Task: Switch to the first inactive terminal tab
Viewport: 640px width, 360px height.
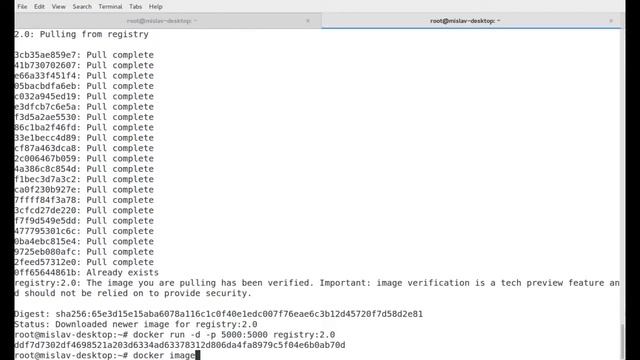Action: click(162, 21)
